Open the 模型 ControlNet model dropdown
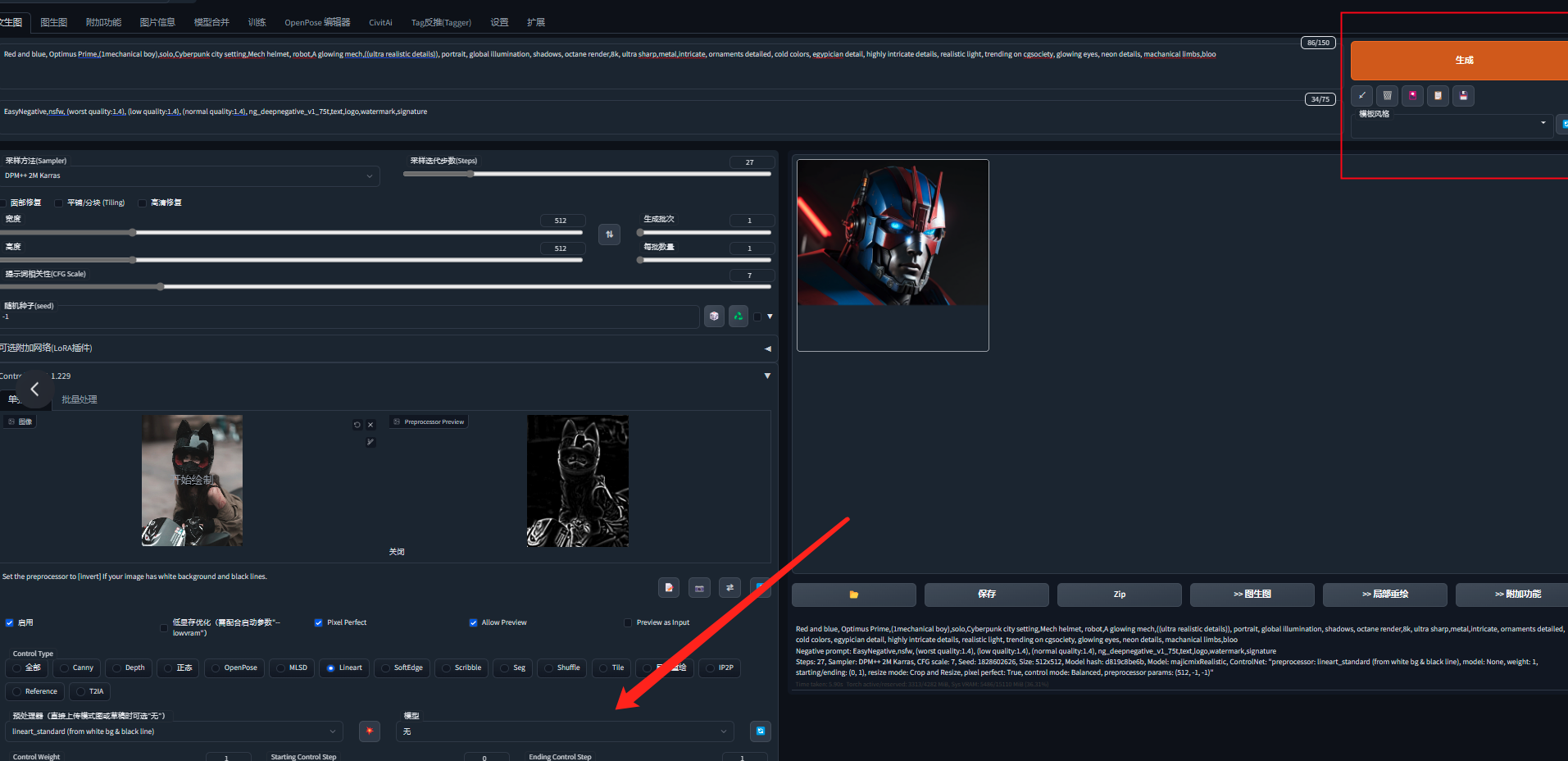1568x761 pixels. click(x=565, y=731)
